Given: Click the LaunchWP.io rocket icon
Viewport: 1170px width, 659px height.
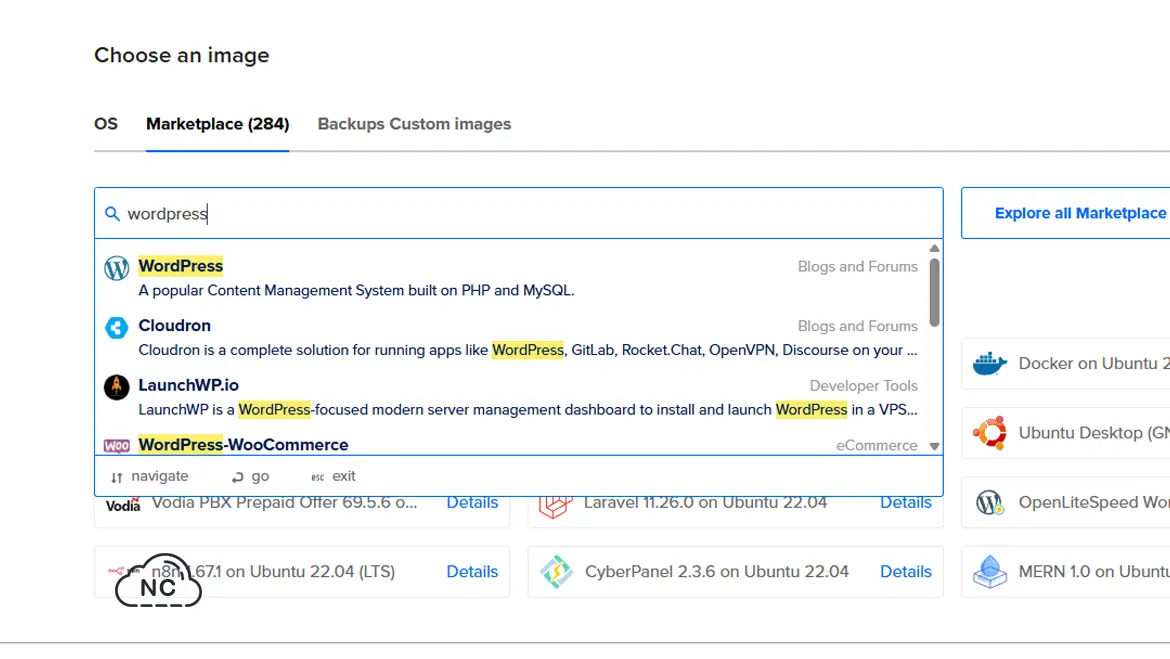Looking at the screenshot, I should click(x=116, y=387).
